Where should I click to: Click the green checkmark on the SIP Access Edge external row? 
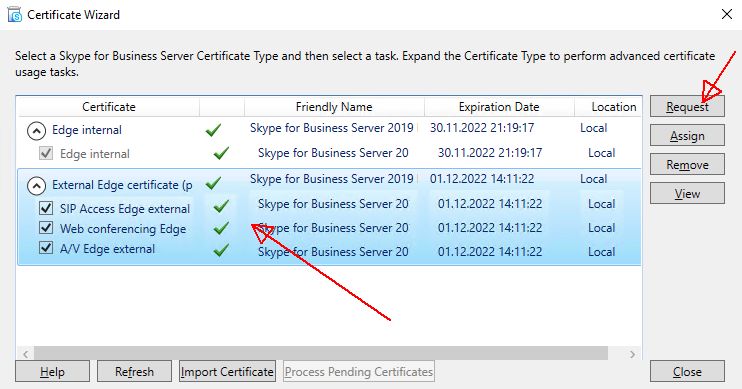(221, 206)
